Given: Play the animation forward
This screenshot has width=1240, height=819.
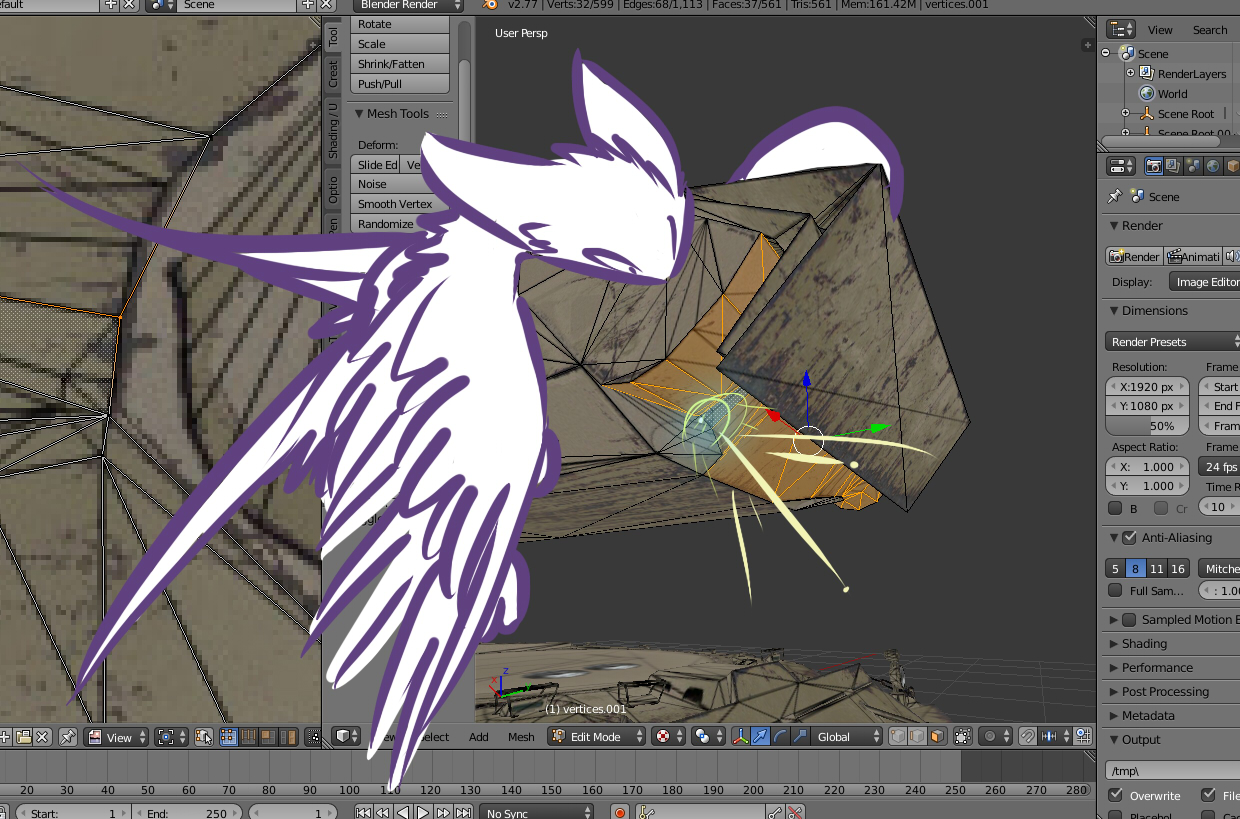Looking at the screenshot, I should point(423,813).
